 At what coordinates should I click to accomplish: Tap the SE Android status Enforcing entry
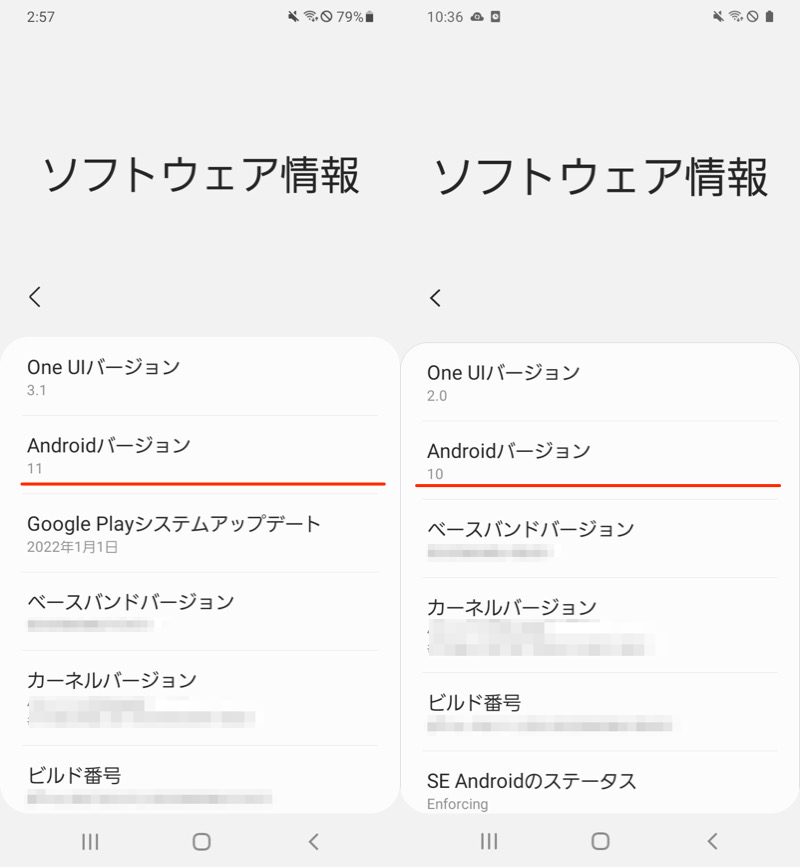coord(600,790)
